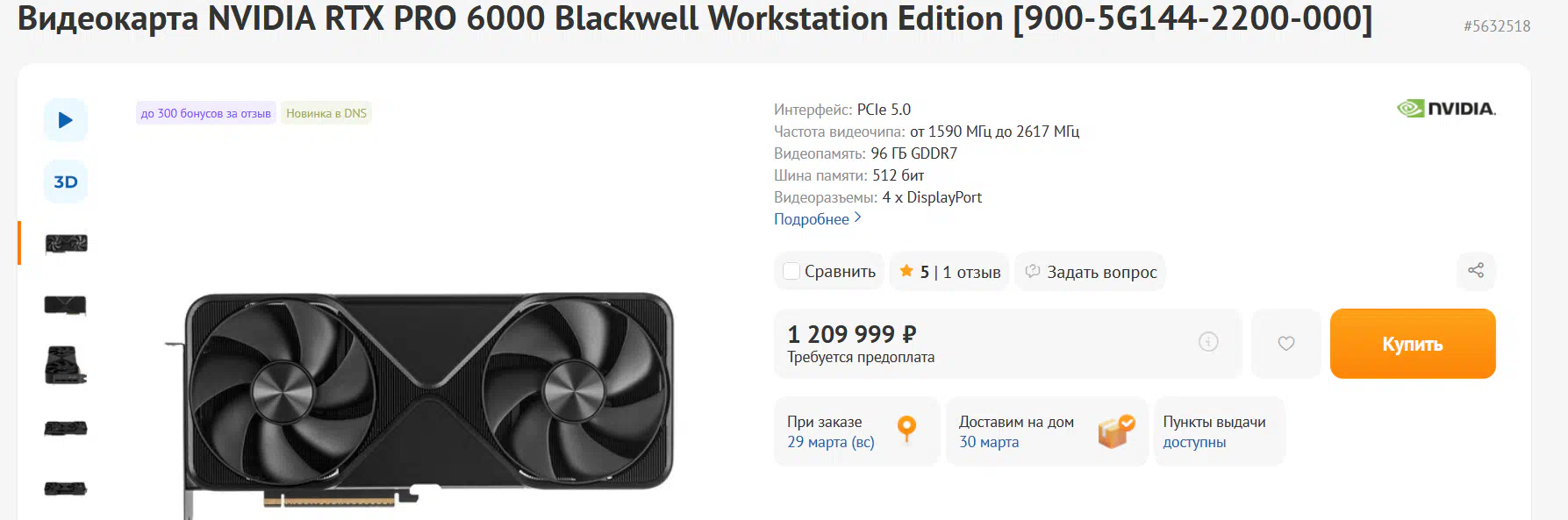Click the 29 марта pickup date link
Image resolution: width=1568 pixels, height=520 pixels.
tap(830, 442)
